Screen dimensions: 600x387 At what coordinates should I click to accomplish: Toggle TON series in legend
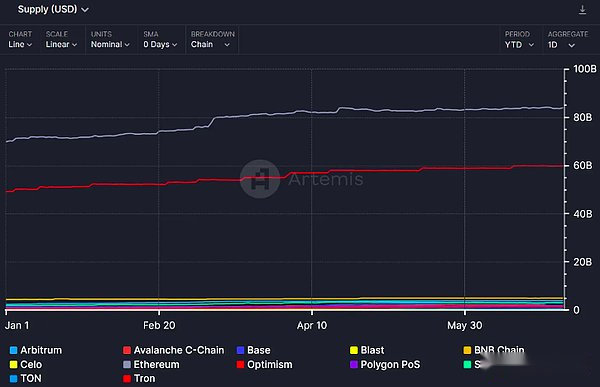[x=26, y=379]
